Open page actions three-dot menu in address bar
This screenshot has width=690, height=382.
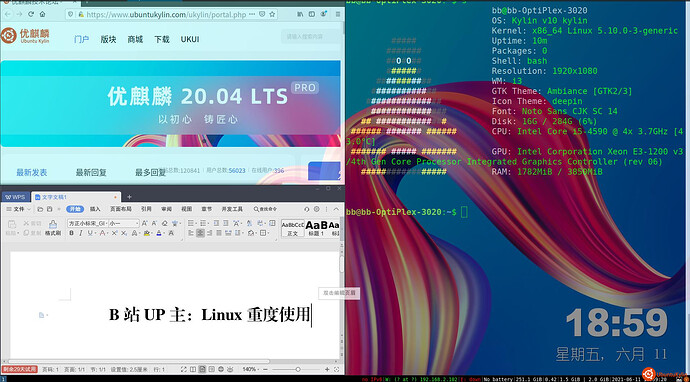[x=252, y=14]
